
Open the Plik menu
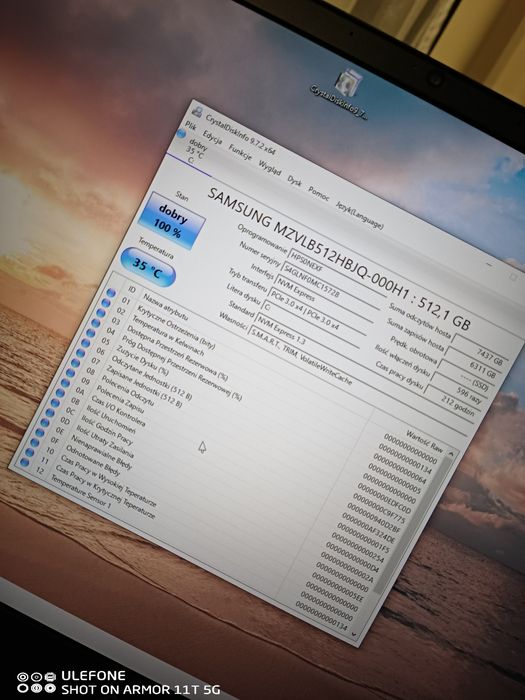191,126
